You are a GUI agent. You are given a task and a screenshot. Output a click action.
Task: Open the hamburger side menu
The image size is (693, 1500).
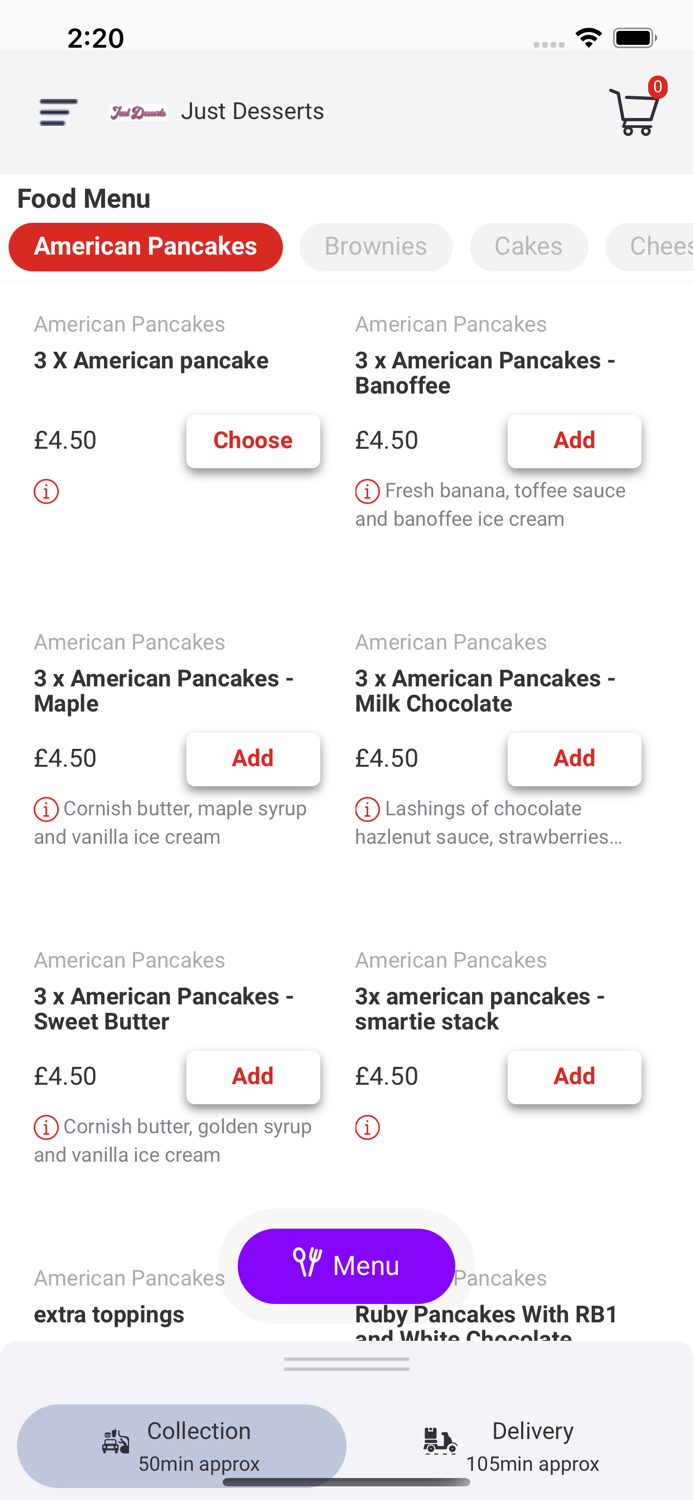point(58,112)
